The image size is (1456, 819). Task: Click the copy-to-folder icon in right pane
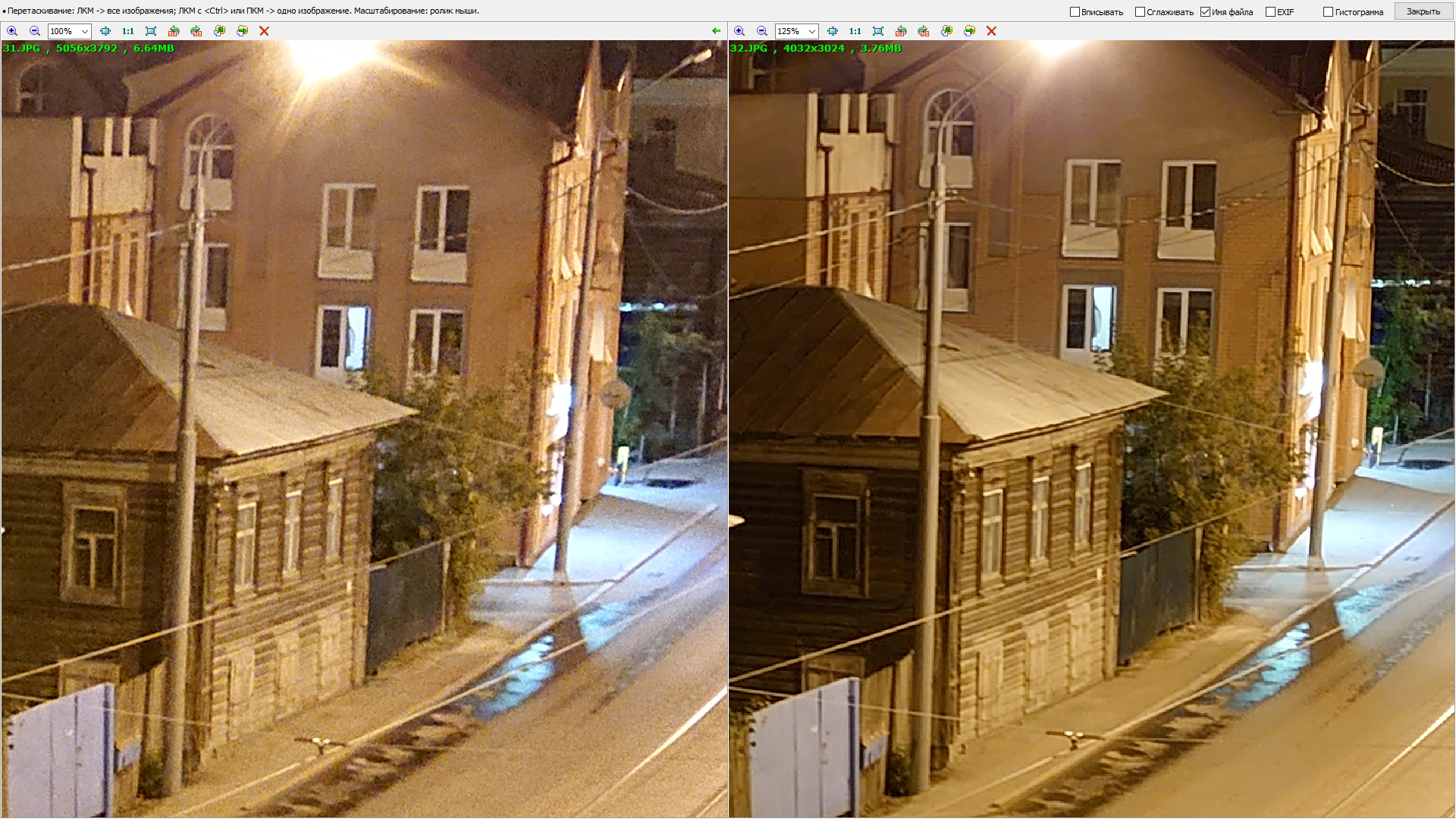pos(946,31)
